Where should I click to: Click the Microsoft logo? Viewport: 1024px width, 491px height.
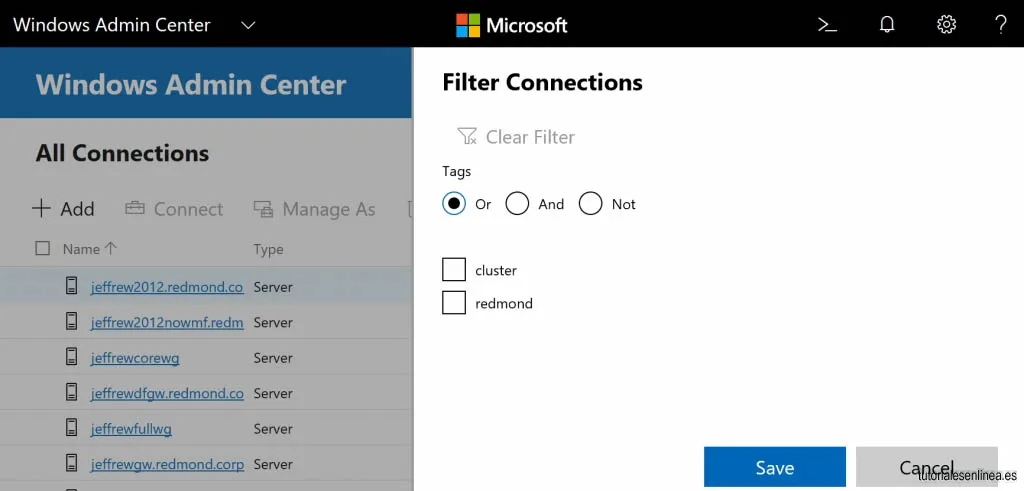coord(468,25)
